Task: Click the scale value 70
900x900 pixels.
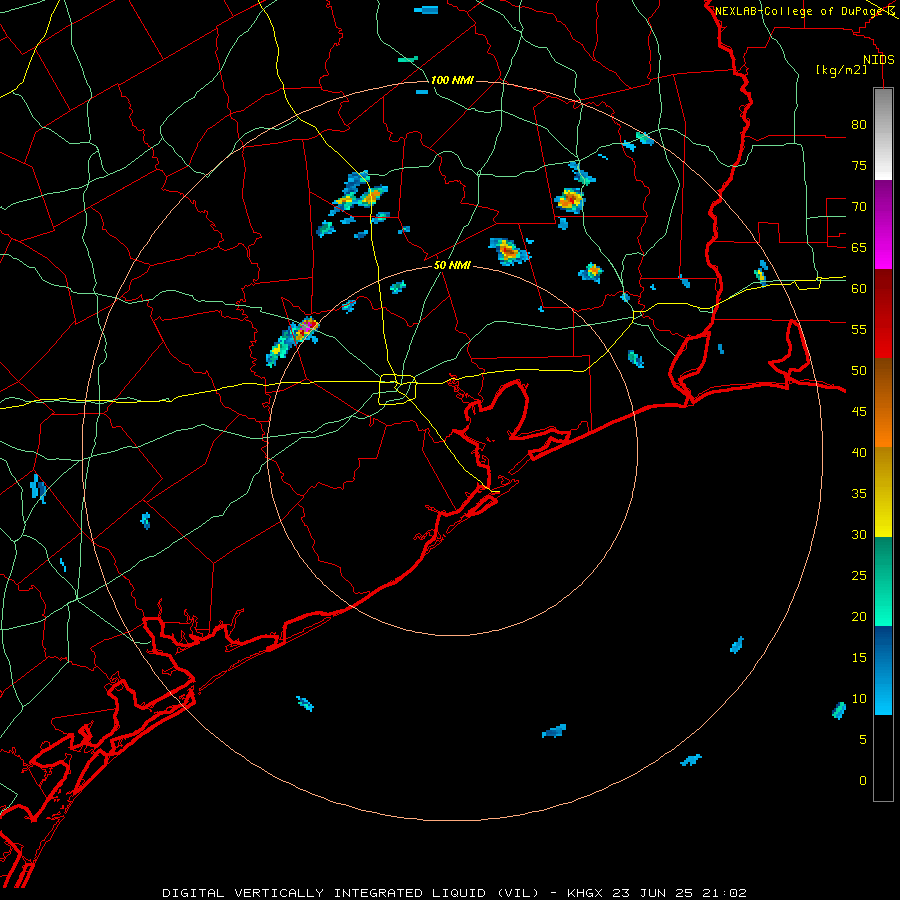Action: 859,207
